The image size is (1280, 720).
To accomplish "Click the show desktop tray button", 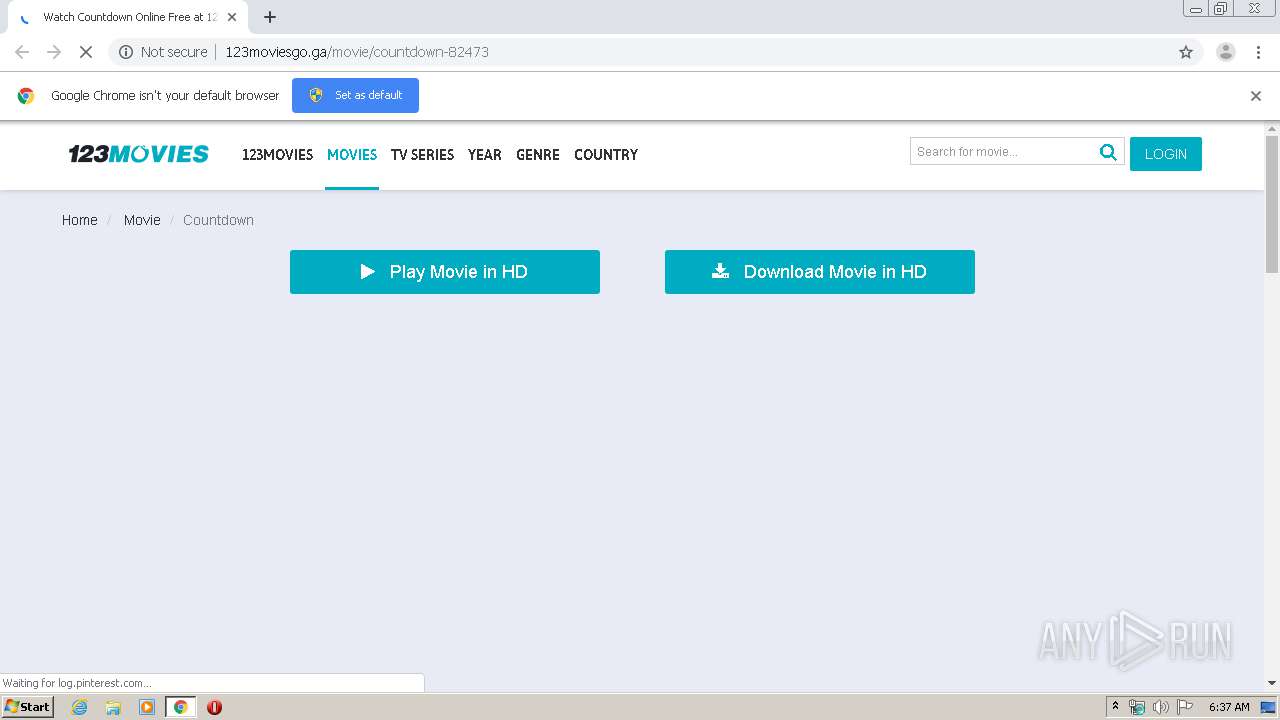I will (x=1268, y=707).
